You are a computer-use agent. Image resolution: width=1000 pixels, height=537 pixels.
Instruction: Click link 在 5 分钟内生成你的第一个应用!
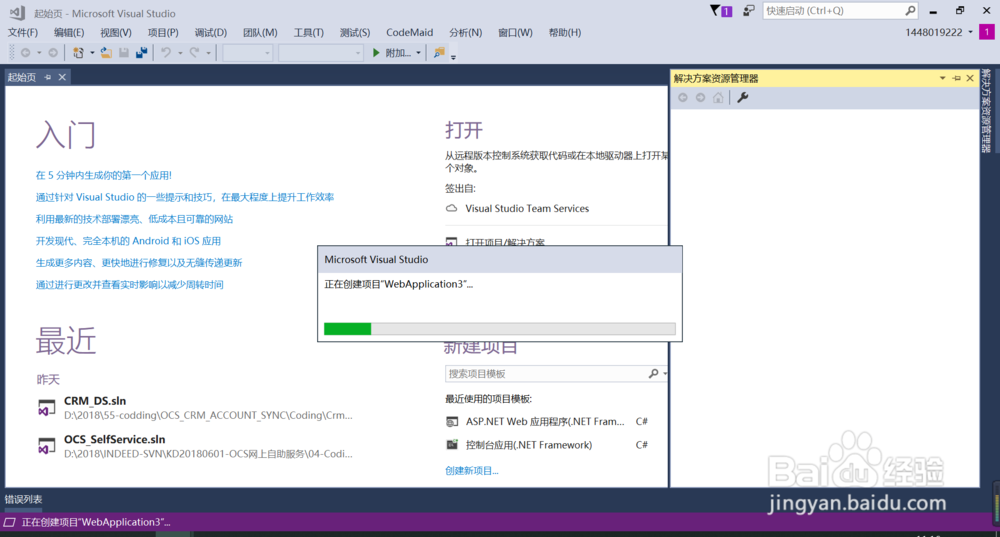[103, 175]
